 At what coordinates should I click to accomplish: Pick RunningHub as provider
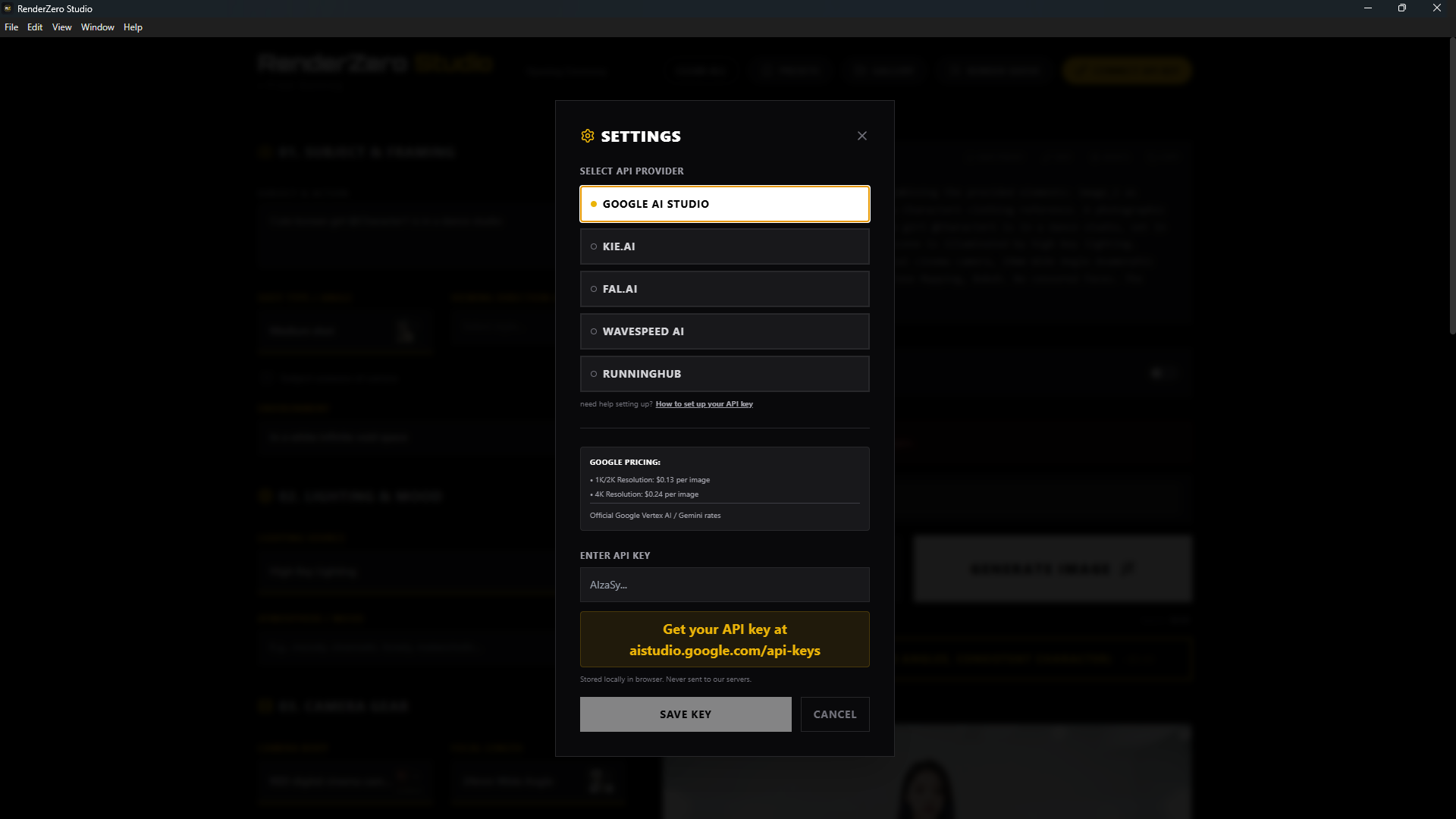(x=724, y=374)
